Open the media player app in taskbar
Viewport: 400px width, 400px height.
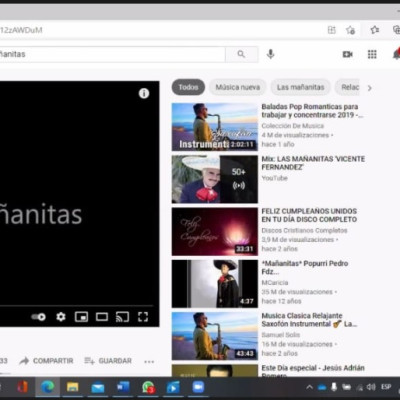click(x=173, y=387)
